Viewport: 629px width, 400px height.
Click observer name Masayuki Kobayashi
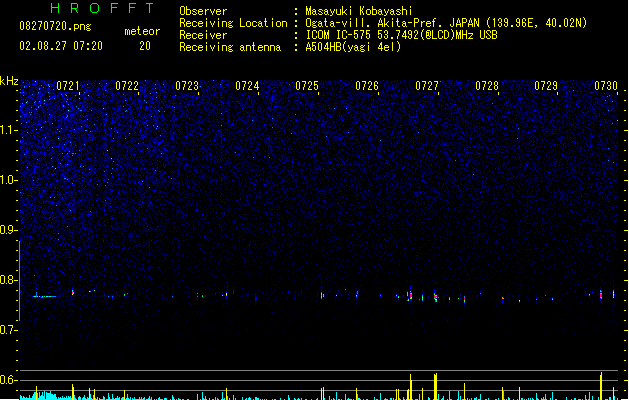[359, 11]
